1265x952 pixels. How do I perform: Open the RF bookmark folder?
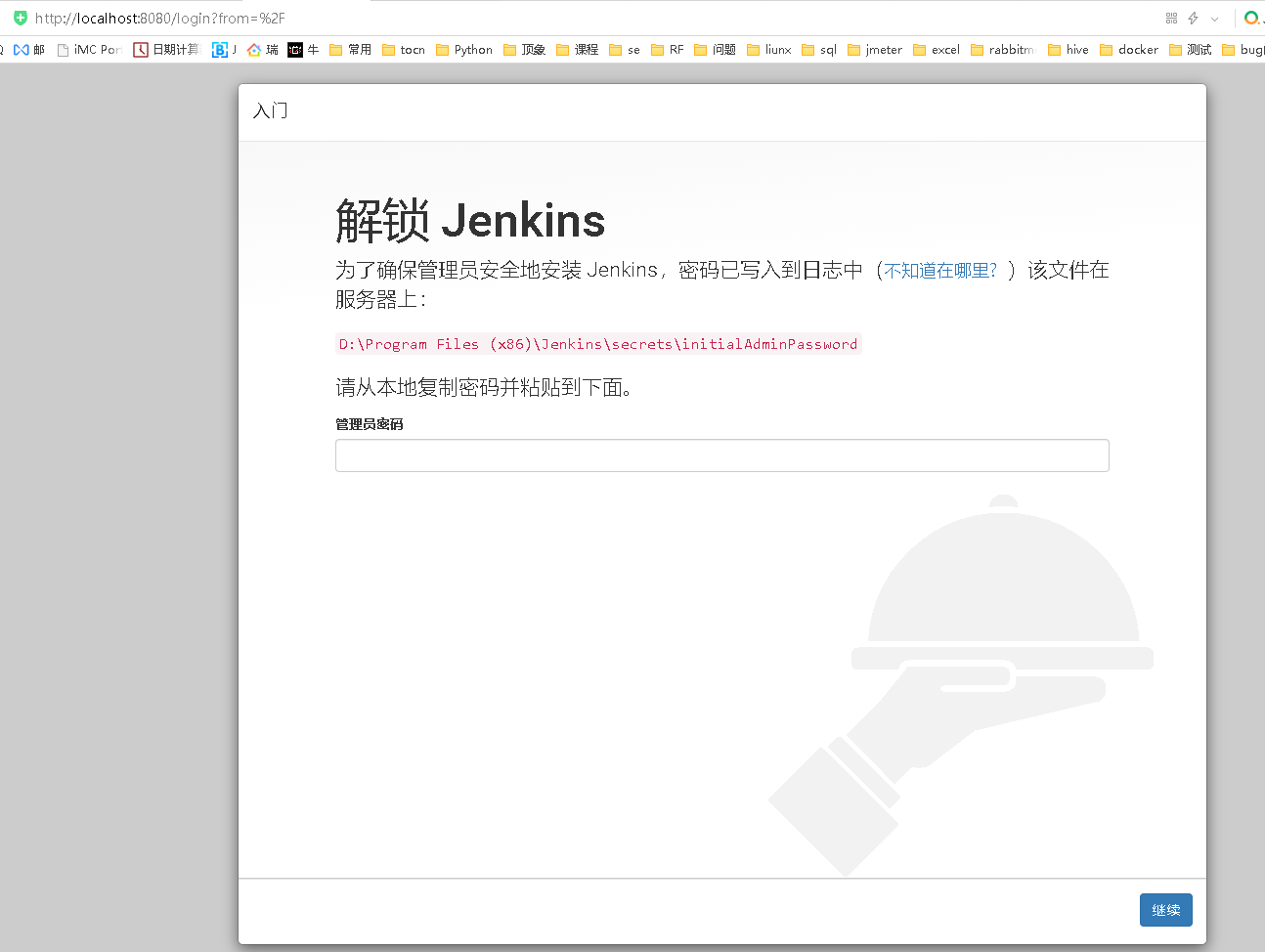667,50
